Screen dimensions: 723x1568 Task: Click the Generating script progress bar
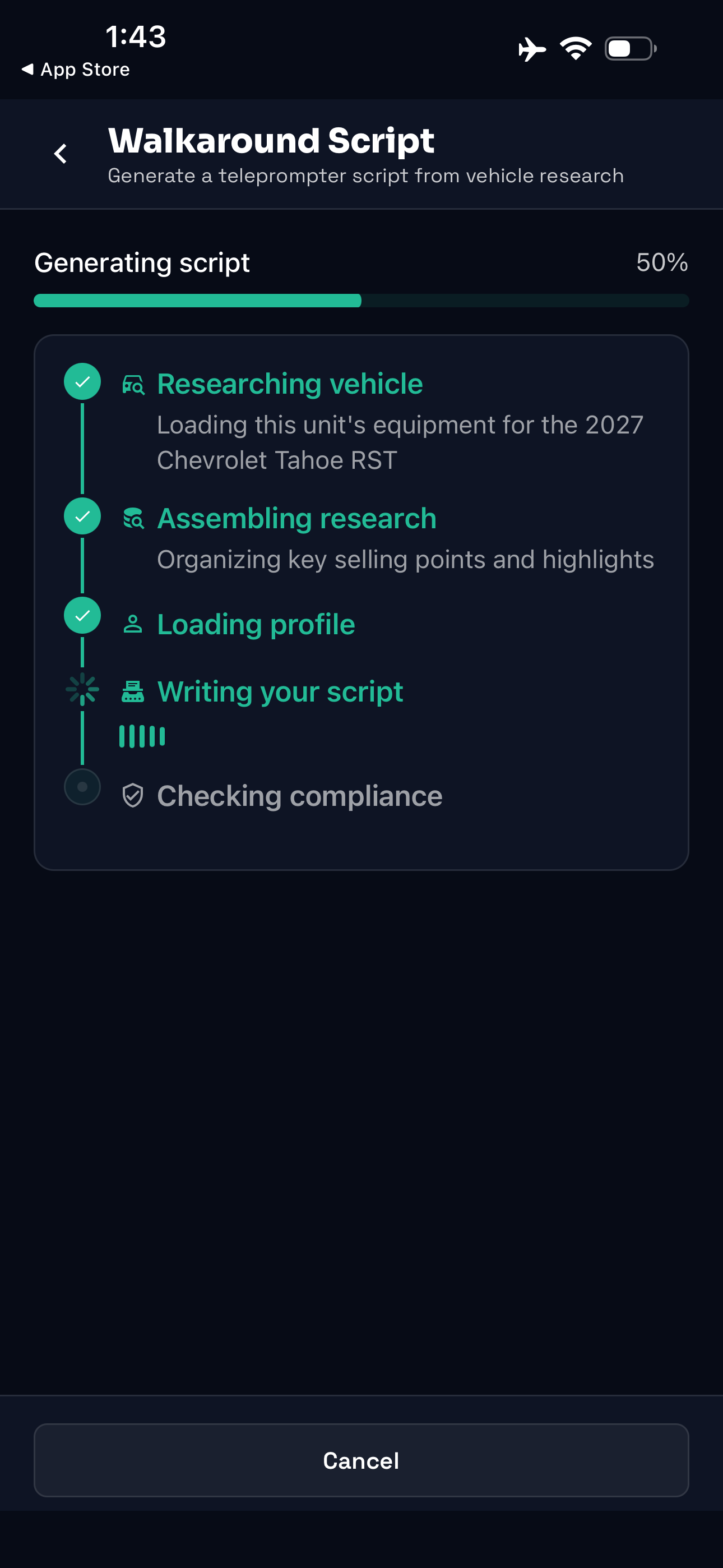point(361,301)
